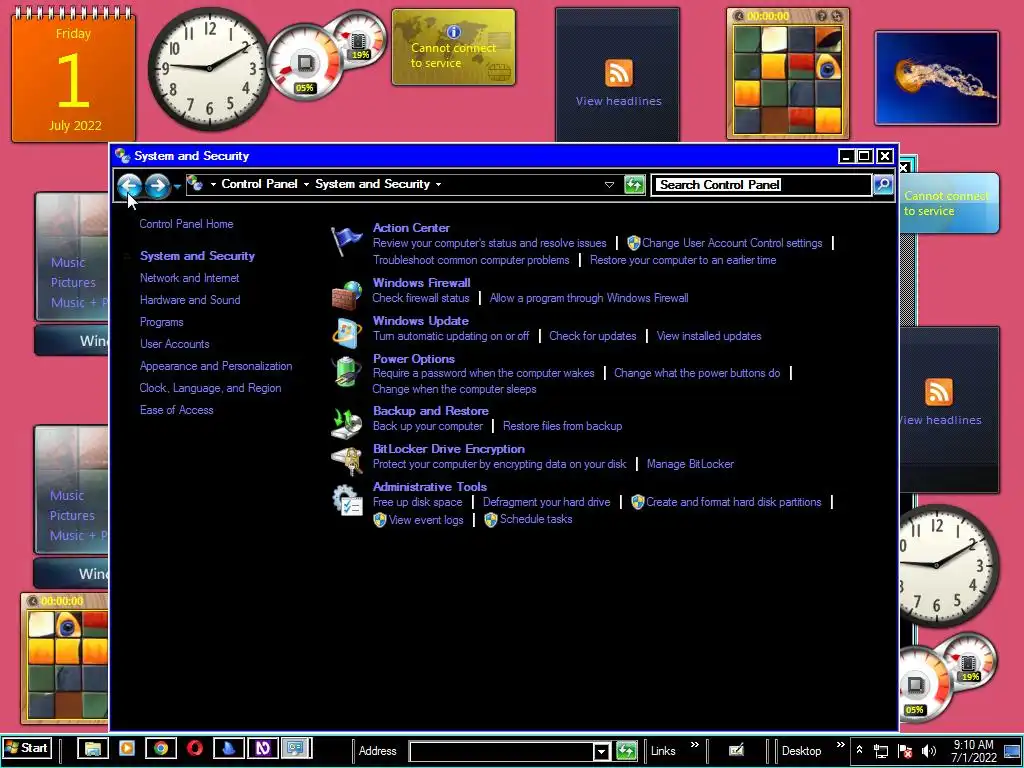Click the taskbar clock showing 9:10 AM
The image size is (1024, 768).
pyautogui.click(x=973, y=751)
